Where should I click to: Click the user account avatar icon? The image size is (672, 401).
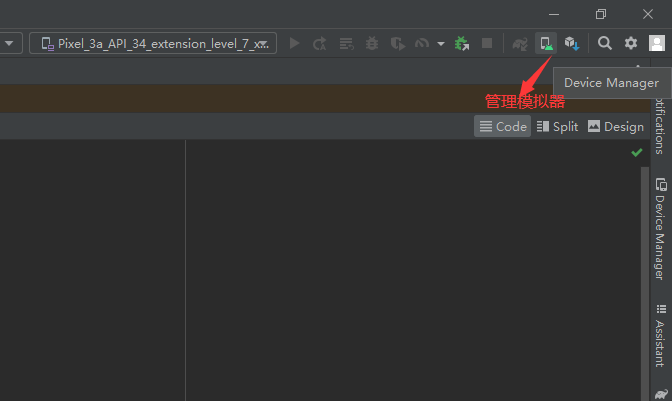click(x=656, y=43)
